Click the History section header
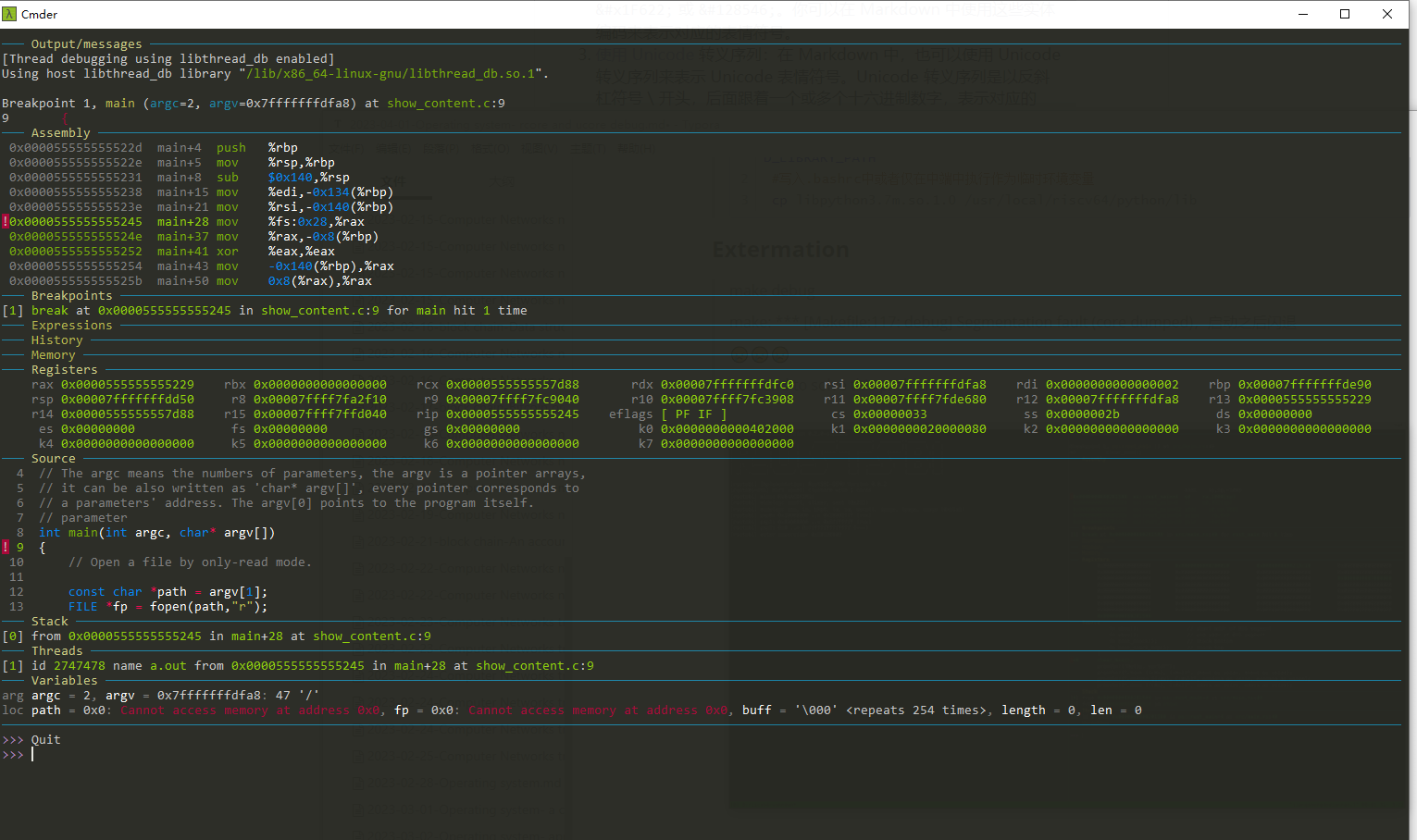1417x840 pixels. pos(56,340)
